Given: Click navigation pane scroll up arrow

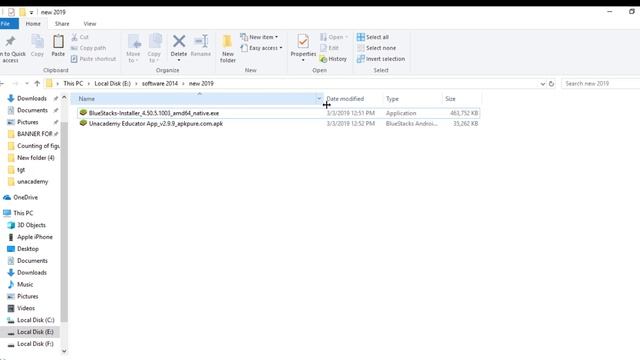Looking at the screenshot, I should (x=64, y=97).
